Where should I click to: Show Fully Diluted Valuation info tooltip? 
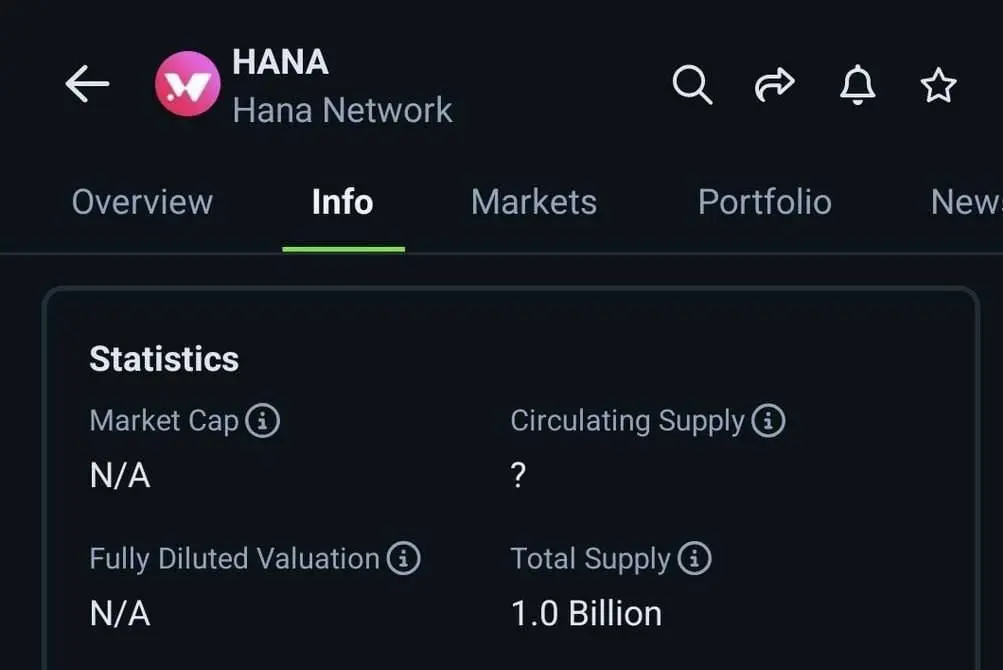coord(403,558)
